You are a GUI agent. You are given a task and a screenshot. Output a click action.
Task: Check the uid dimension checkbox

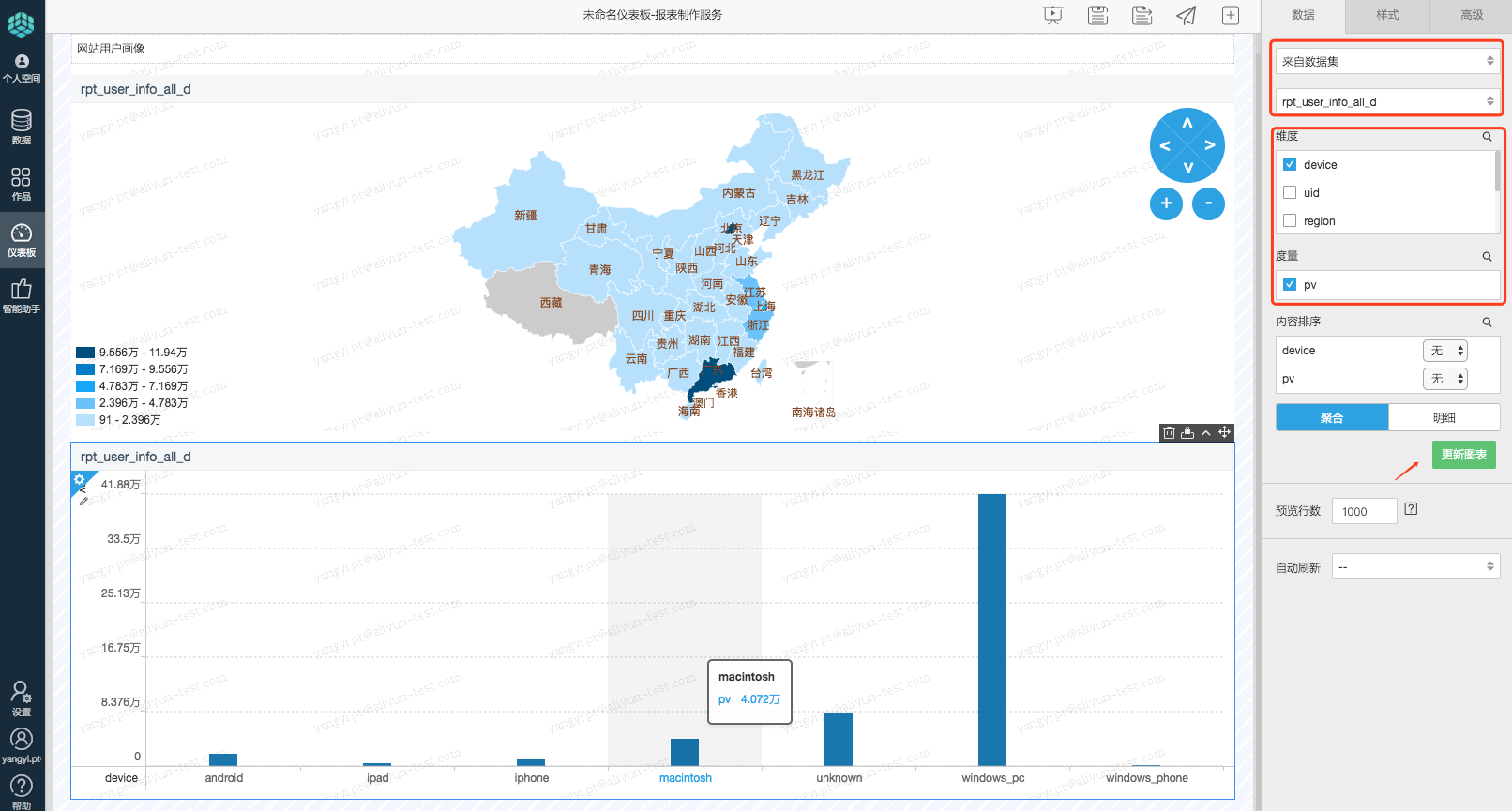(1290, 192)
